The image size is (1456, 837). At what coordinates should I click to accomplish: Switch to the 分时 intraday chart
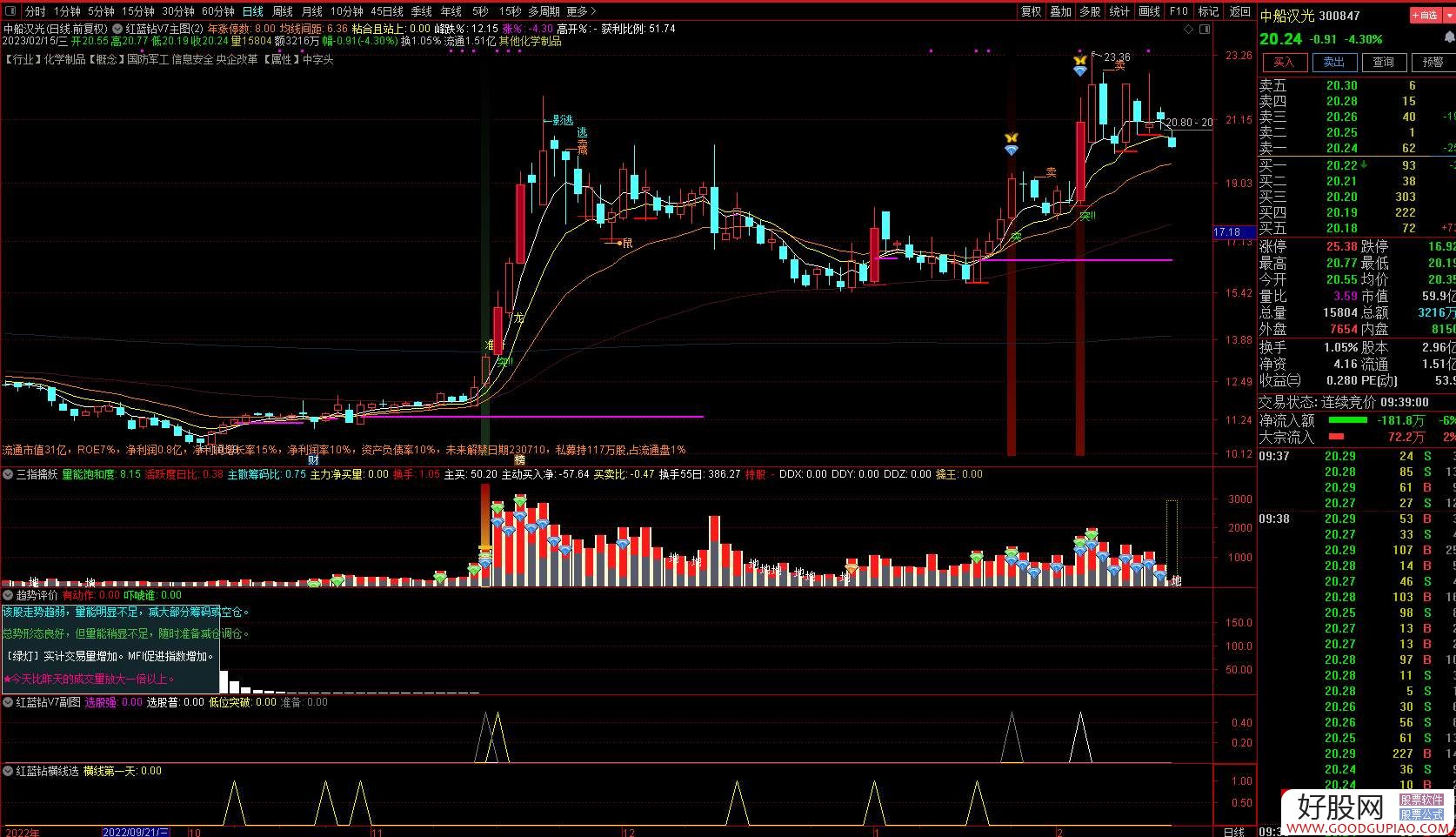click(x=35, y=11)
